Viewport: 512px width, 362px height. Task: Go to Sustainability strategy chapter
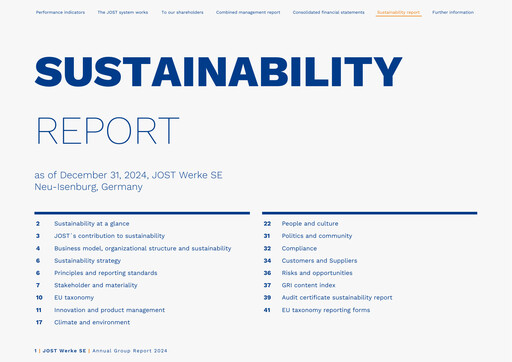tap(87, 261)
